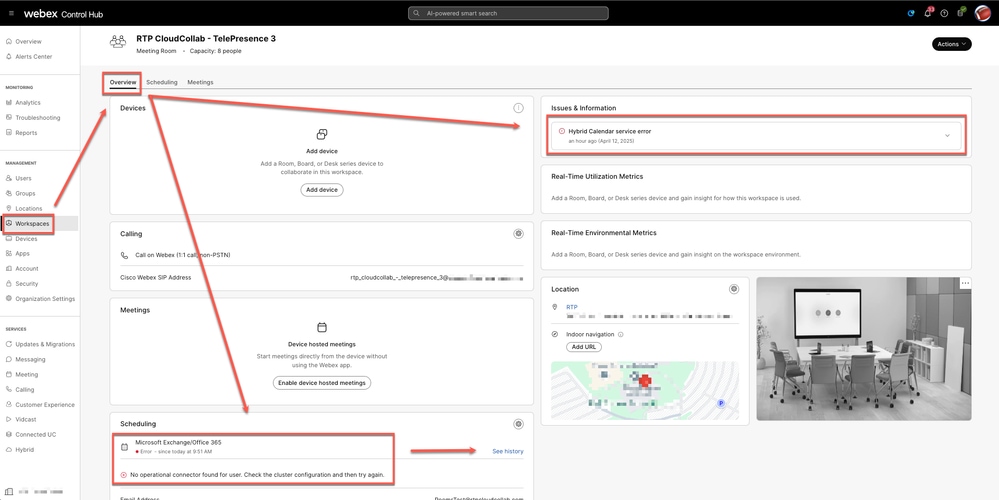
Task: Click the Add URL button
Action: [x=584, y=347]
